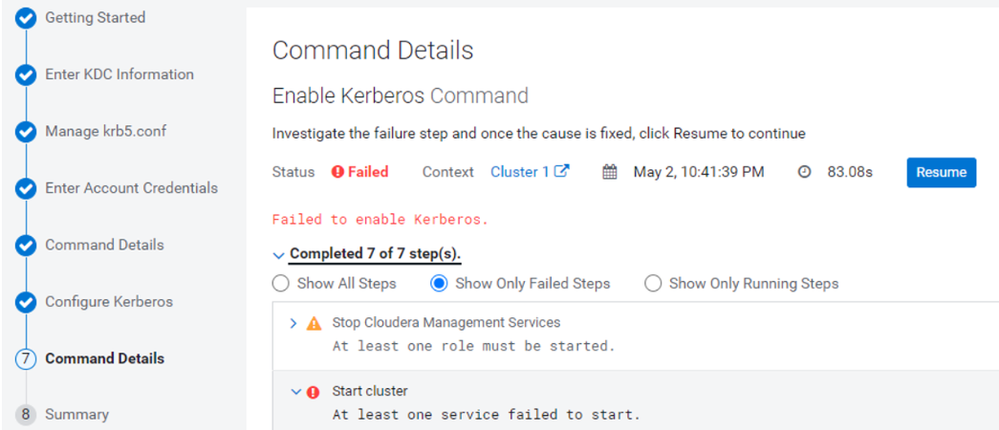The width and height of the screenshot is (999, 430).
Task: Click the step 7 circle icon
Action: pyautogui.click(x=25, y=359)
